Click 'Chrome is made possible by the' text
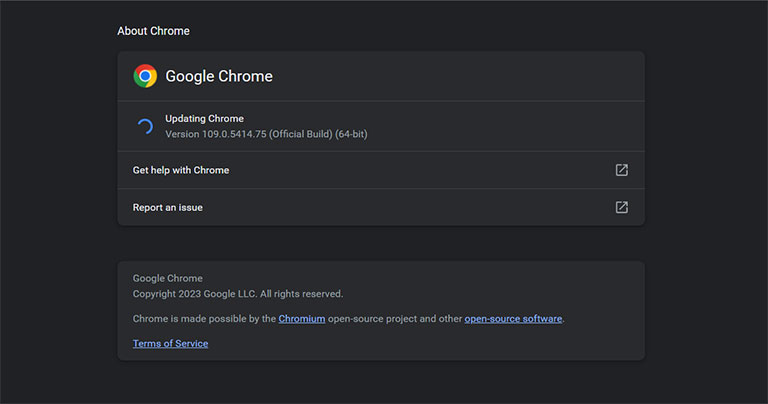Image resolution: width=768 pixels, height=404 pixels. [204, 318]
